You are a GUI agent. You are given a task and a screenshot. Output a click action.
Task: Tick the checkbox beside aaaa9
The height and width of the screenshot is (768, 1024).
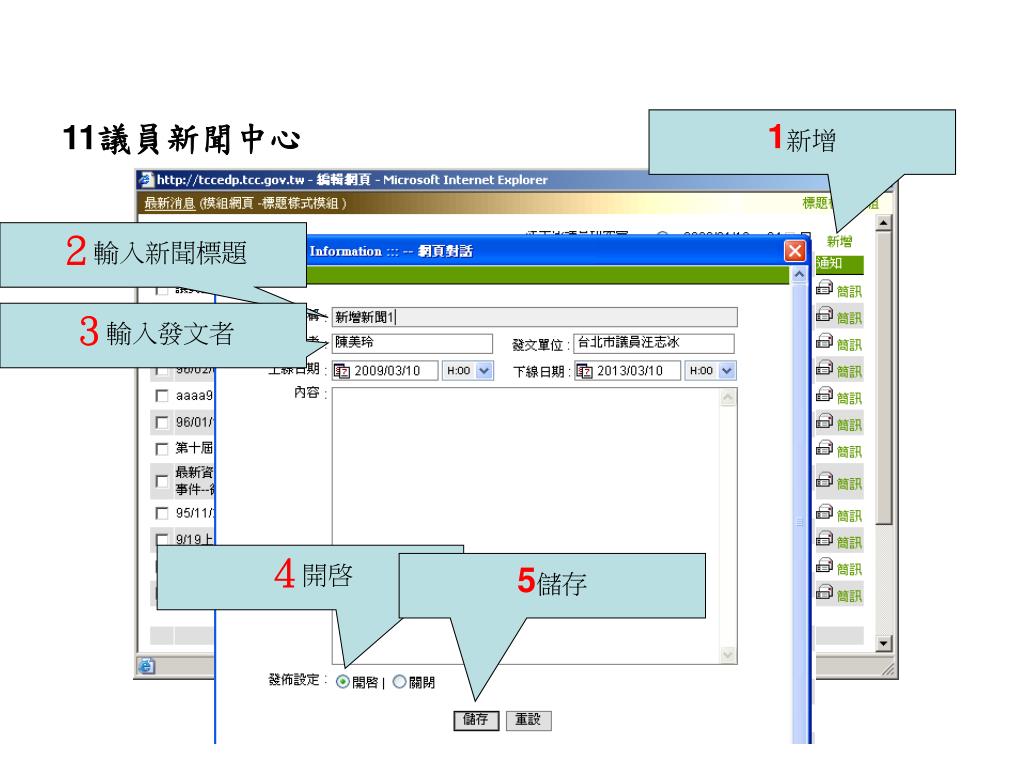tap(161, 396)
